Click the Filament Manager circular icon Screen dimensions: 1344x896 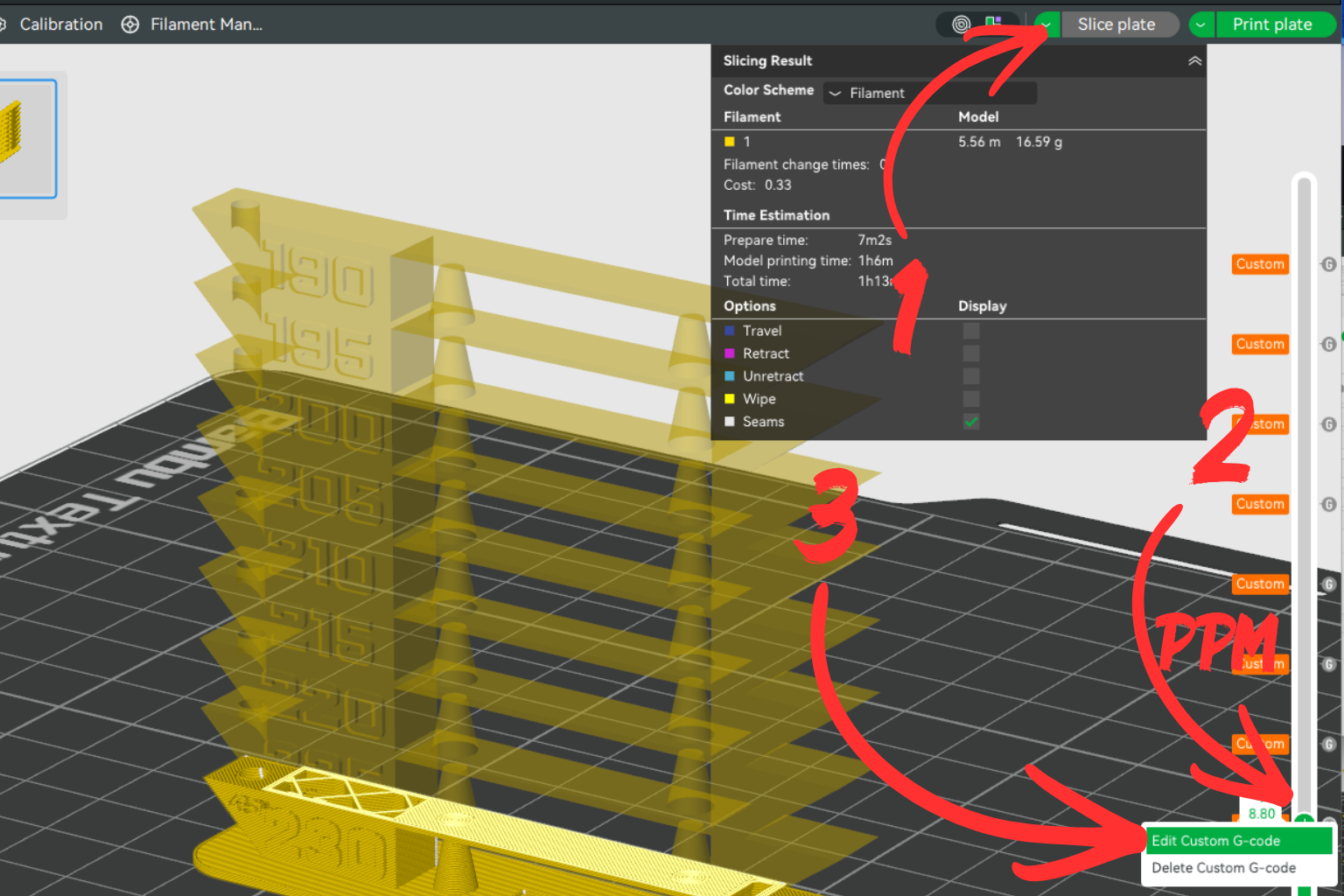[x=130, y=24]
